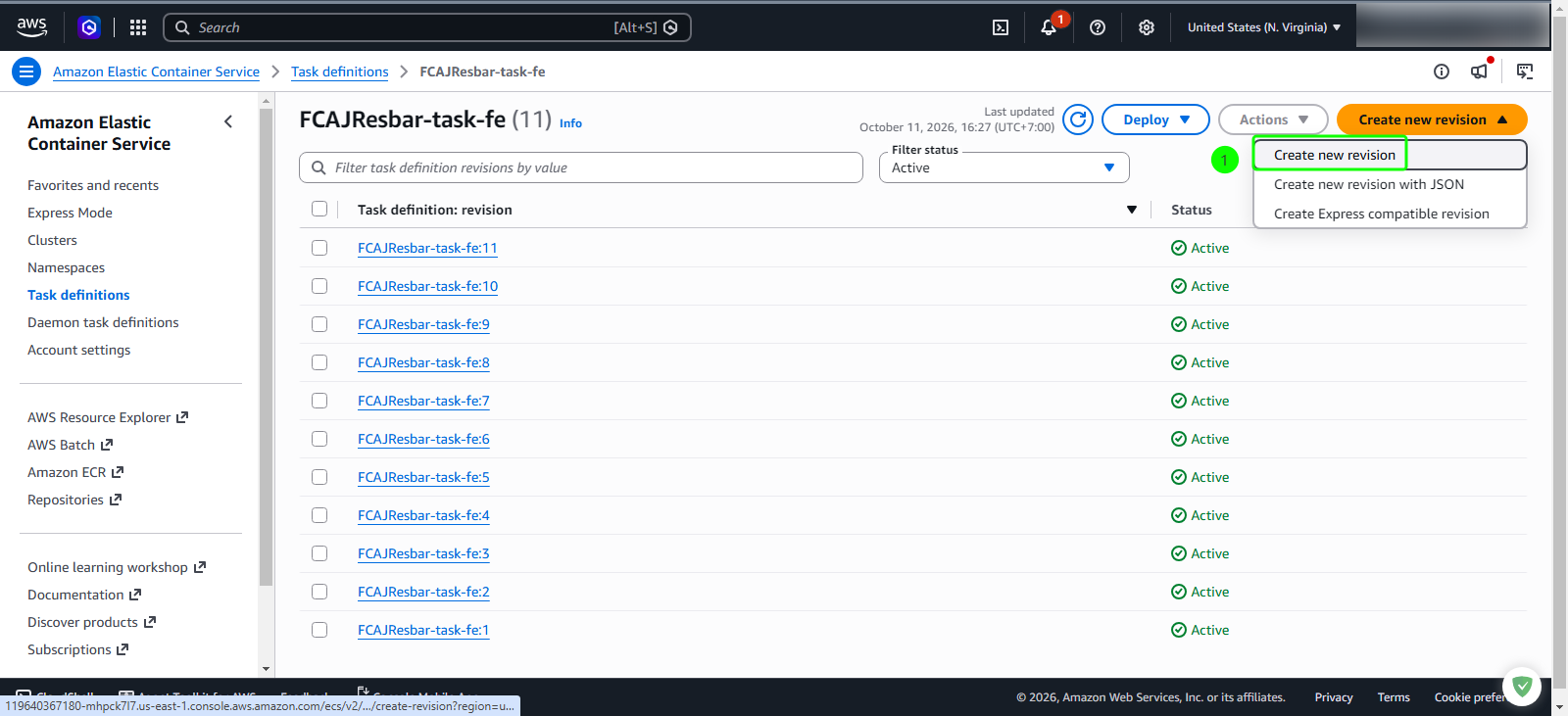
Task: Check the box for FCAJResbar-task-fe:10
Action: coord(319,286)
